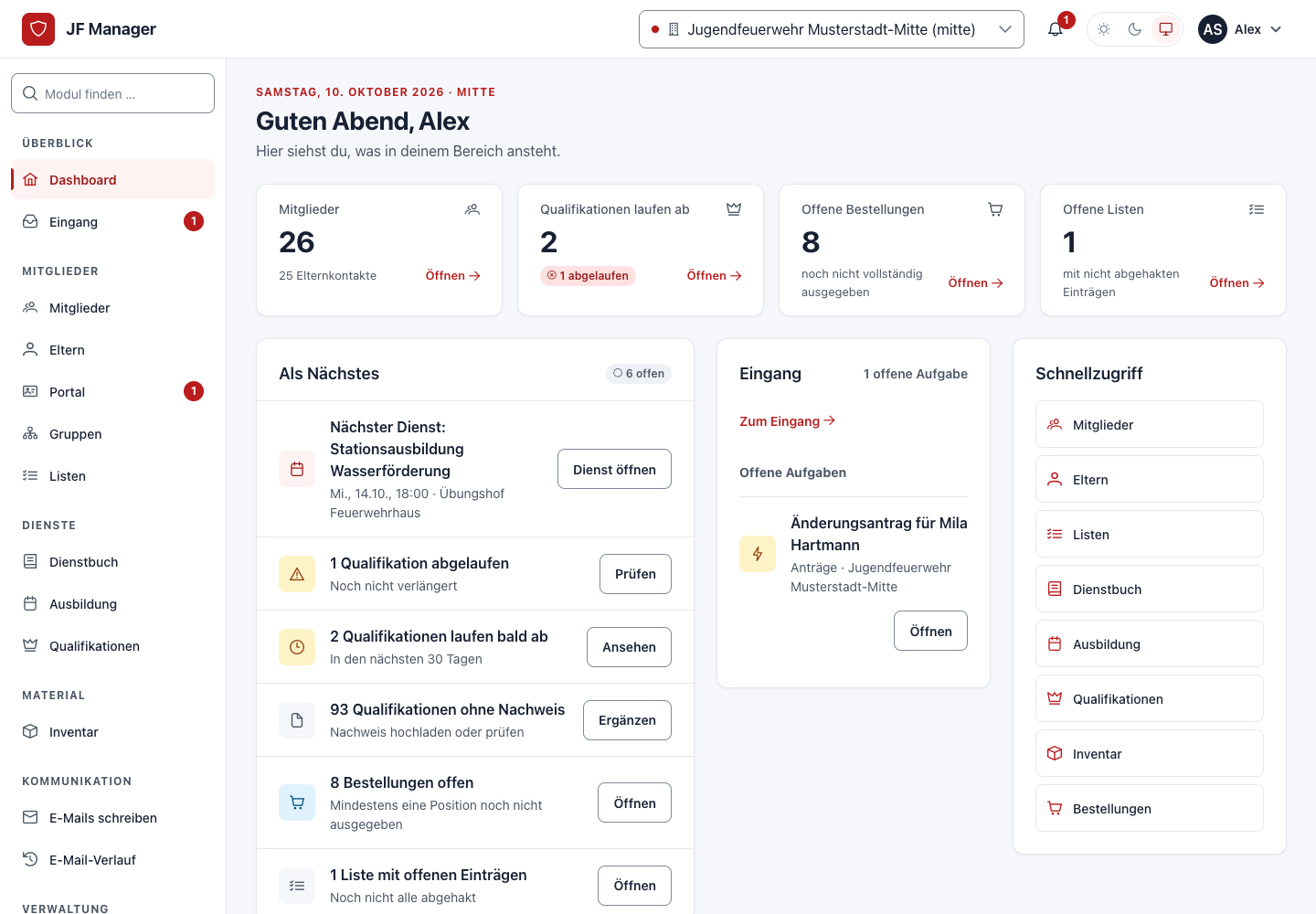Switch to dark theme moon icon

pos(1135,29)
